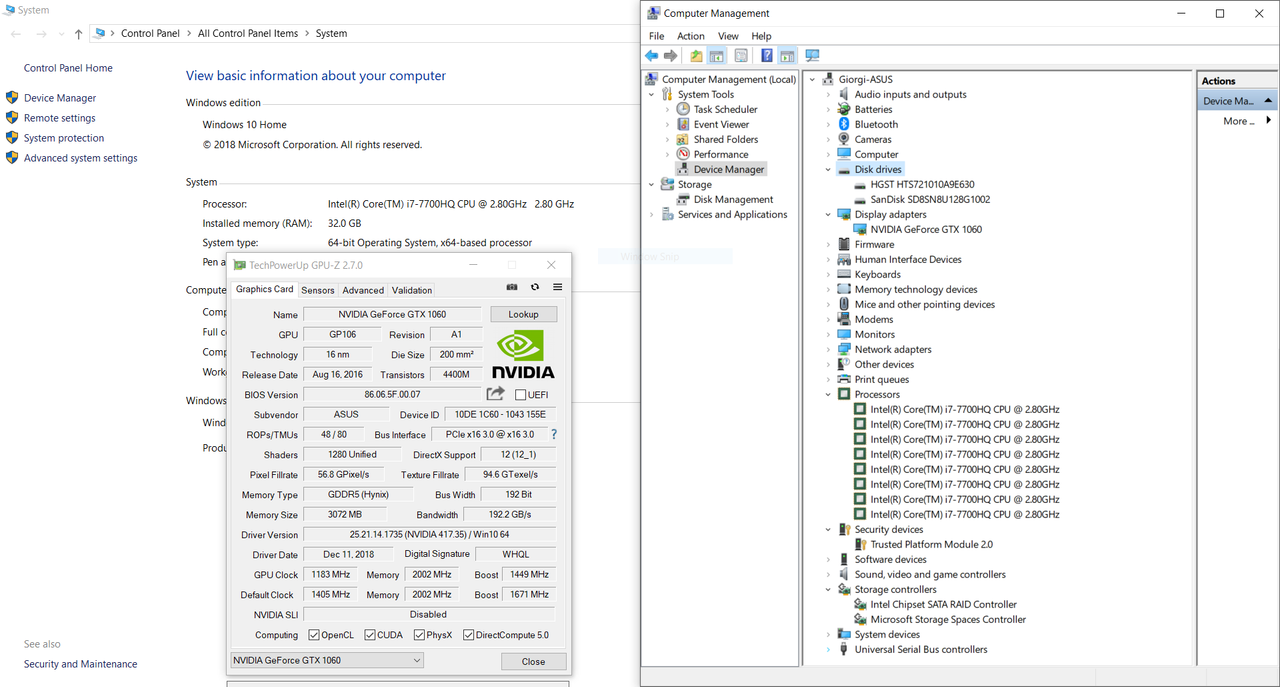Select the Device Manager header in Actions pane
The image size is (1280, 687).
click(x=1238, y=101)
